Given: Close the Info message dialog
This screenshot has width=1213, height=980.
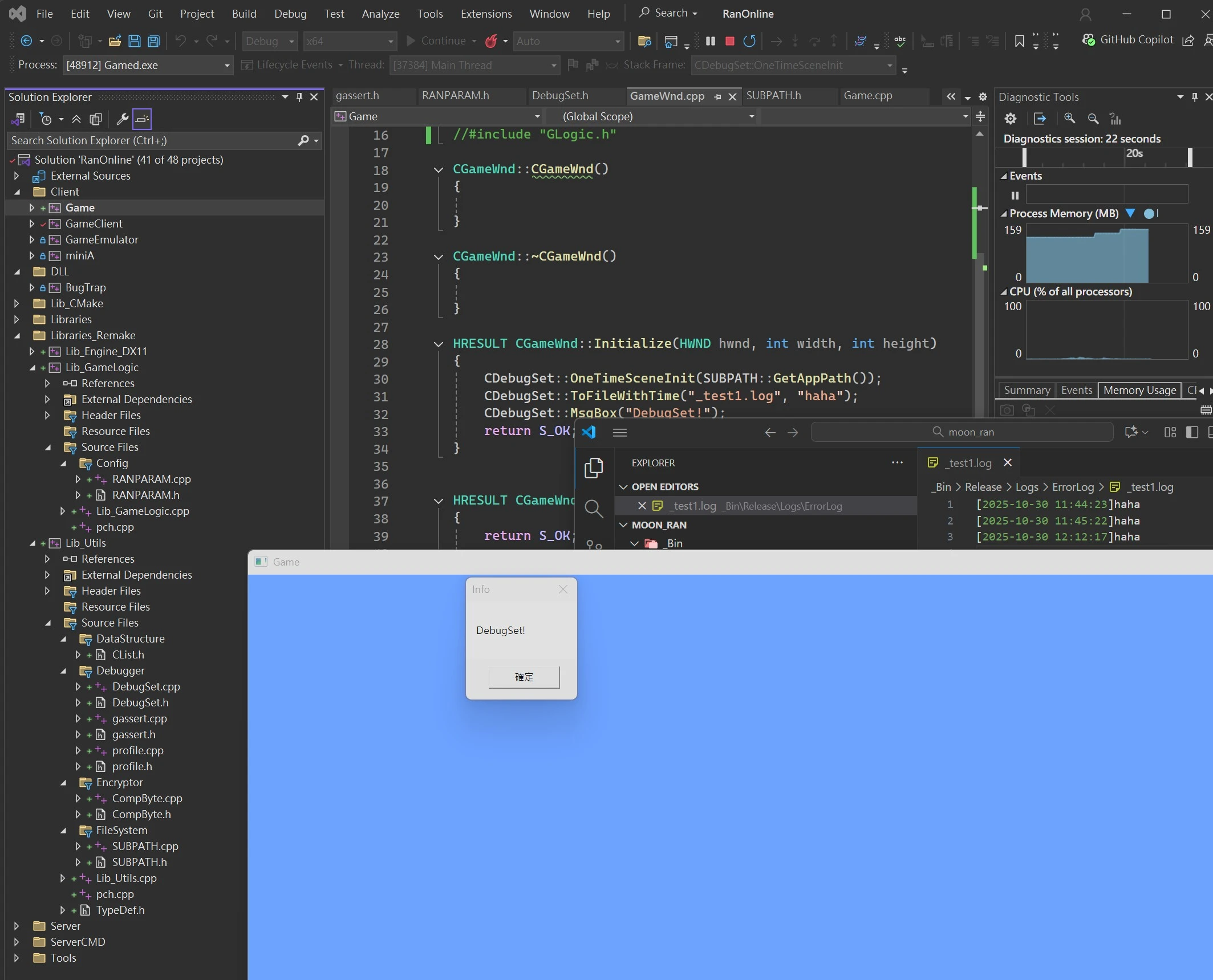Looking at the screenshot, I should pyautogui.click(x=563, y=589).
